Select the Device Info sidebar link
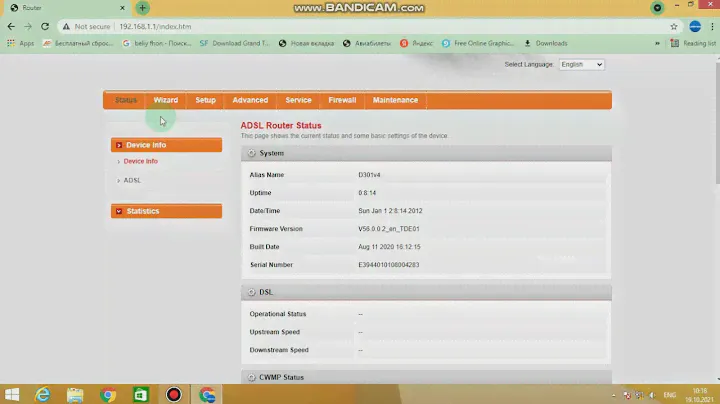 click(x=140, y=161)
